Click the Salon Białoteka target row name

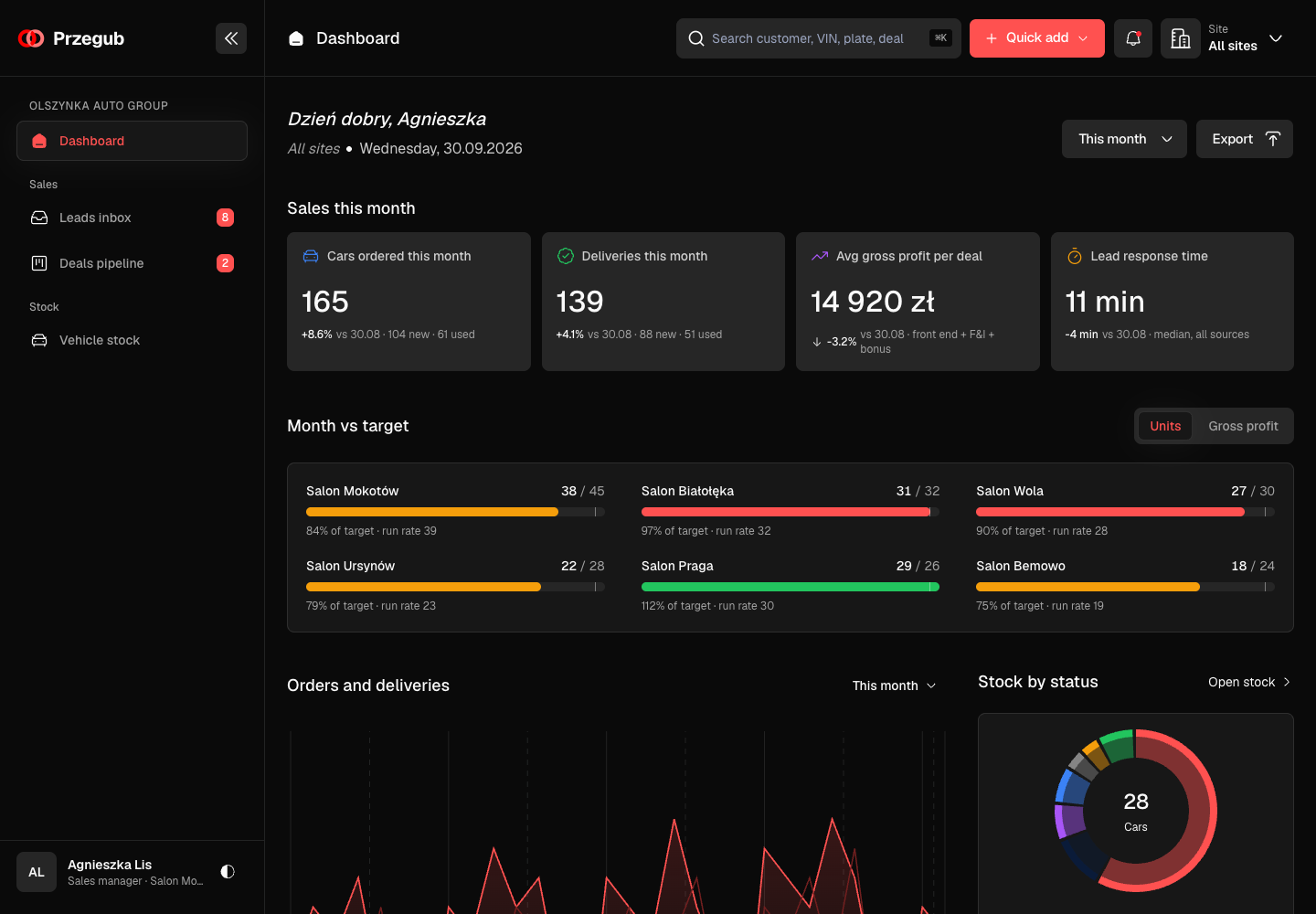click(687, 491)
